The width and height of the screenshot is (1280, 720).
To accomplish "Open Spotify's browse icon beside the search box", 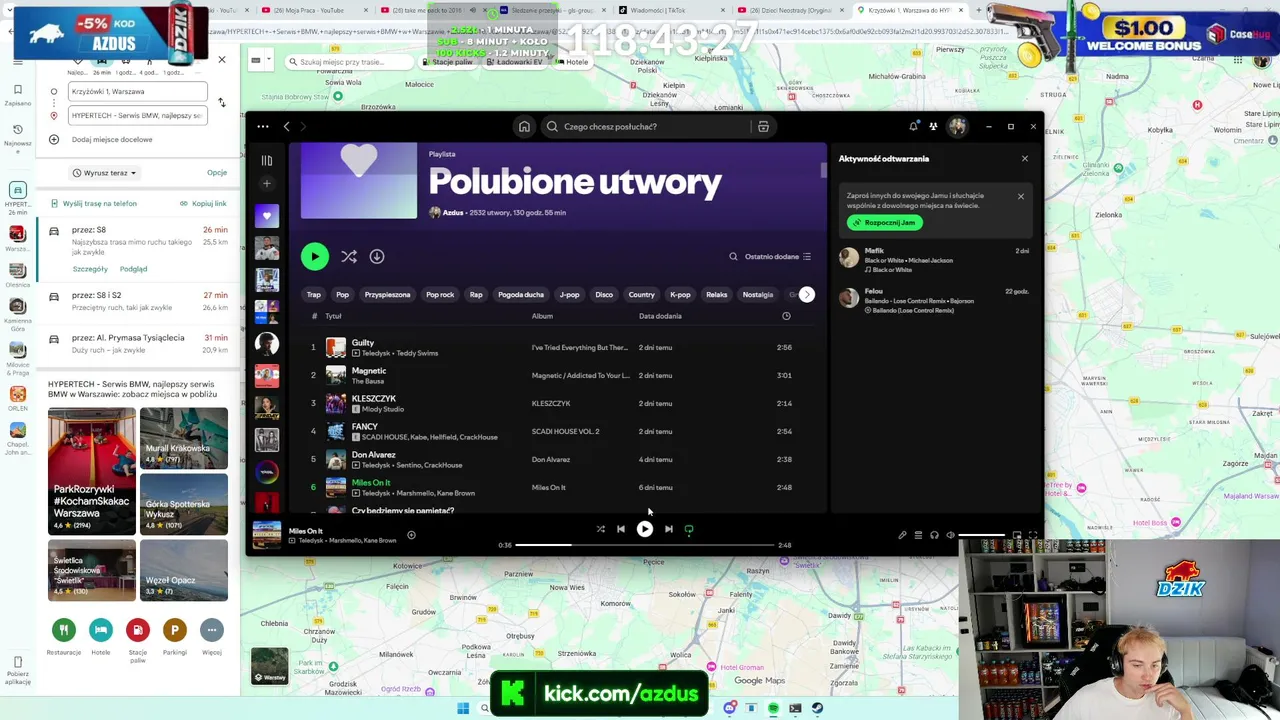I will click(x=763, y=127).
